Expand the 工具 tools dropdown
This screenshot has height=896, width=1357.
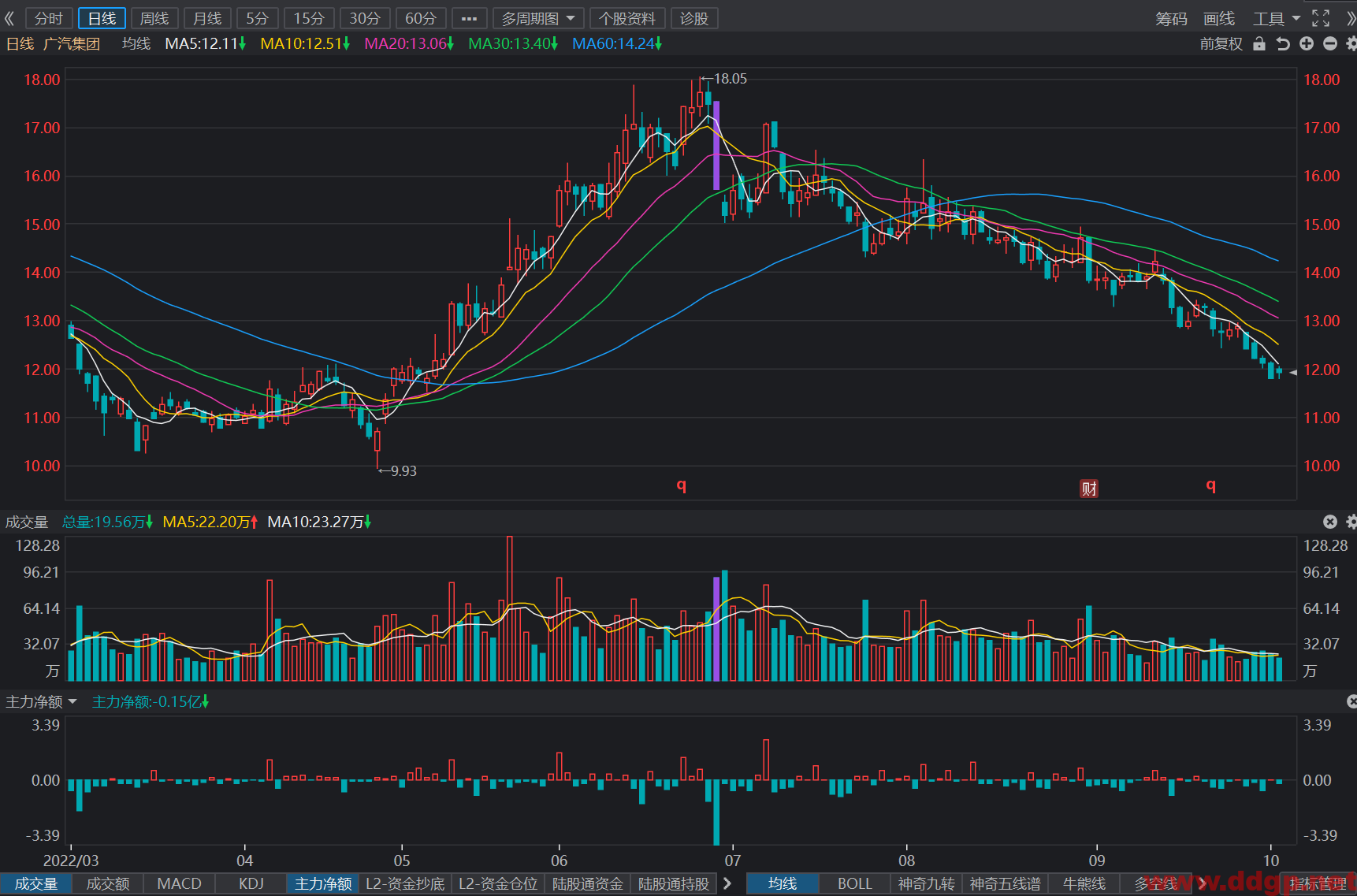pos(1277,18)
